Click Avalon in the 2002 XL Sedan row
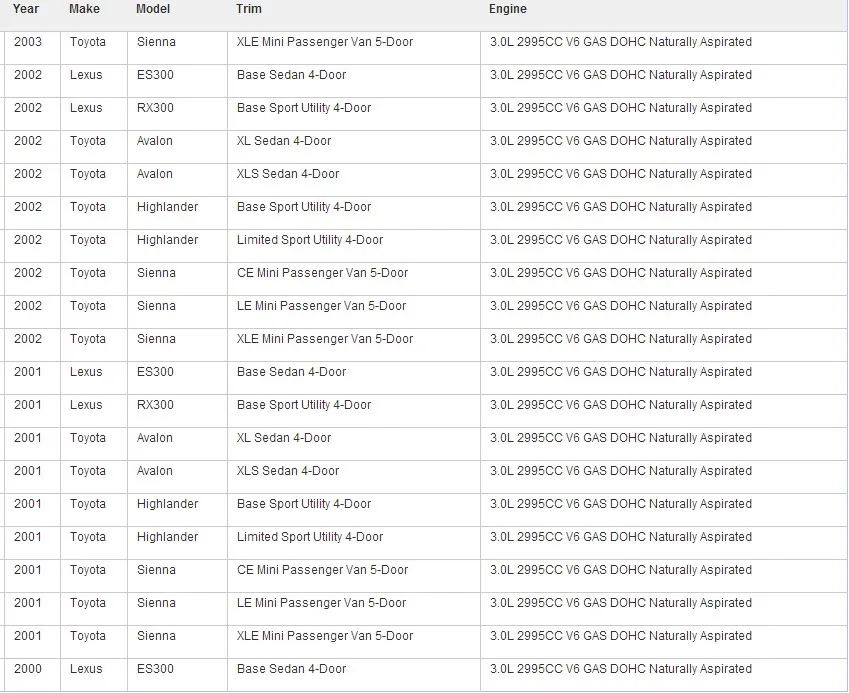The width and height of the screenshot is (849, 693). 155,141
